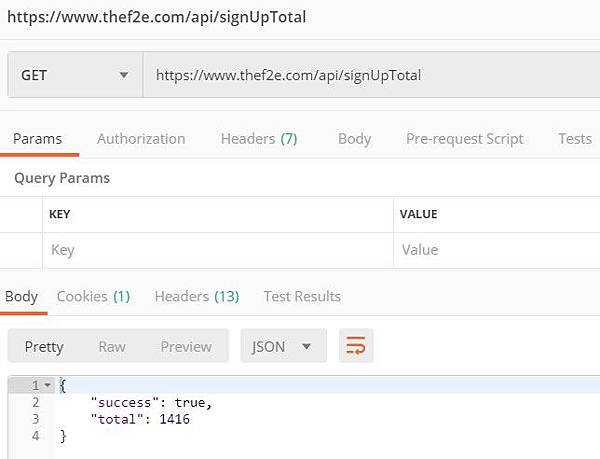Switch to Preview response view
Viewport: 600px width, 459px height.
186,346
